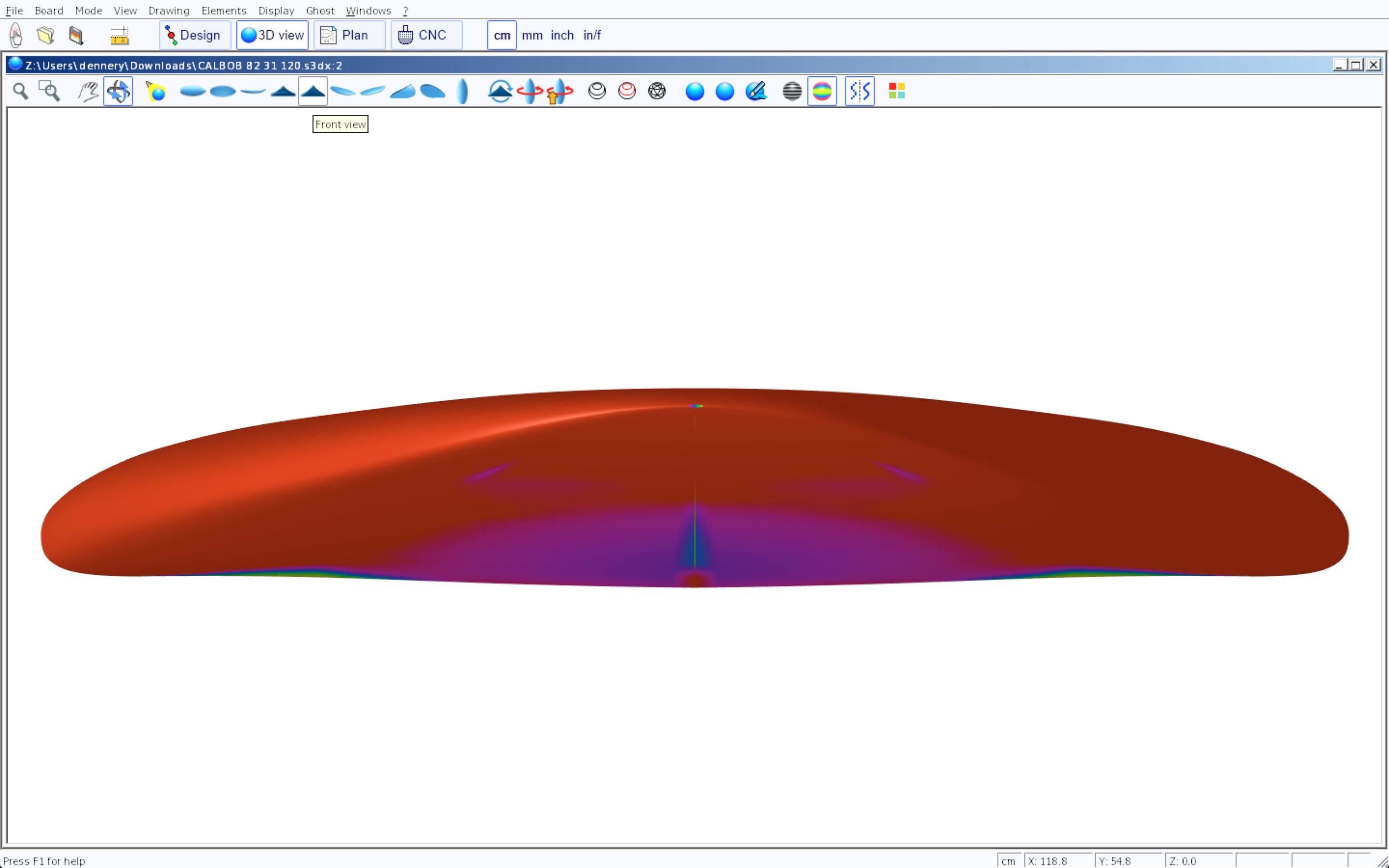This screenshot has height=868, width=1389.
Task: Click the four-color squares palette icon
Action: click(897, 91)
